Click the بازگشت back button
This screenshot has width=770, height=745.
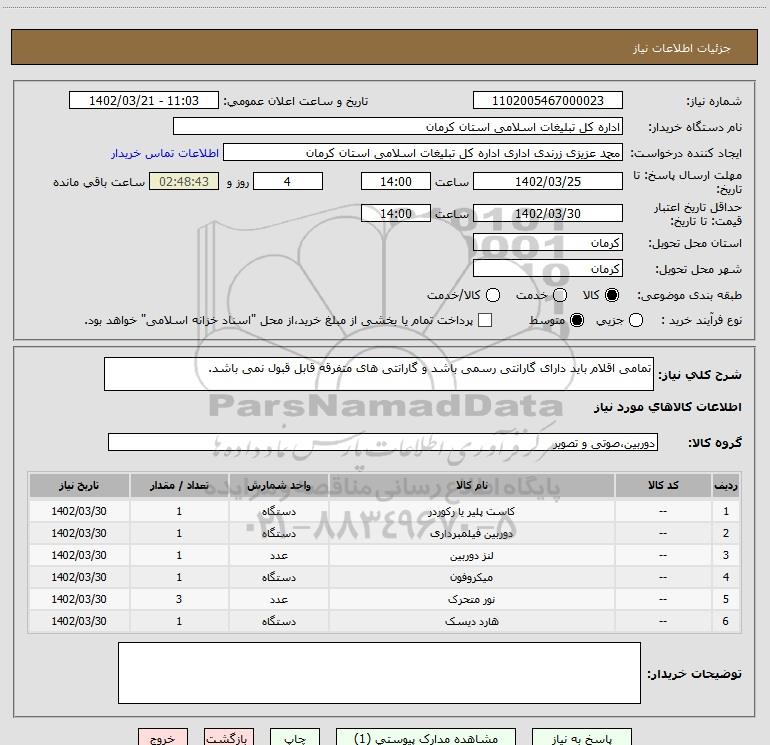click(x=229, y=738)
